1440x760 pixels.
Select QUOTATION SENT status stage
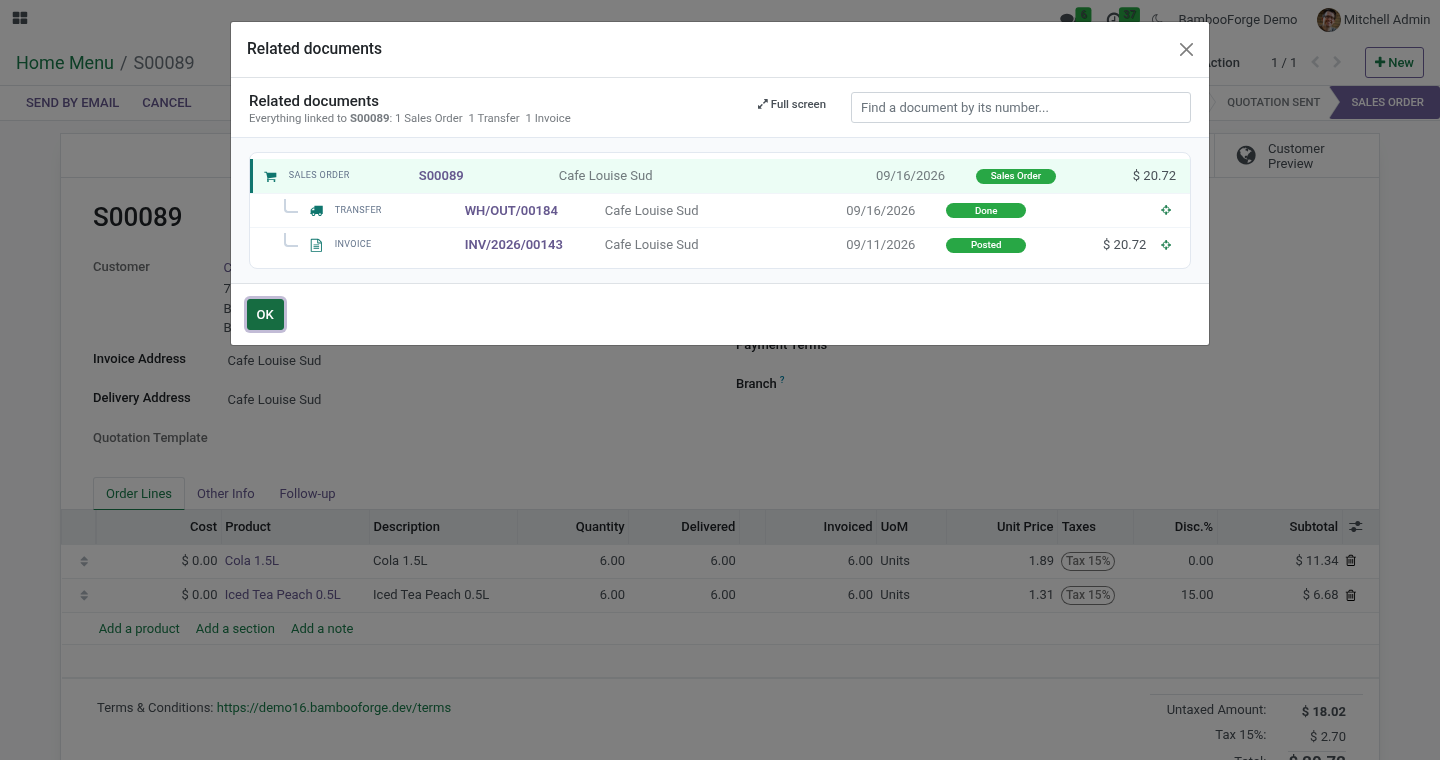point(1273,102)
